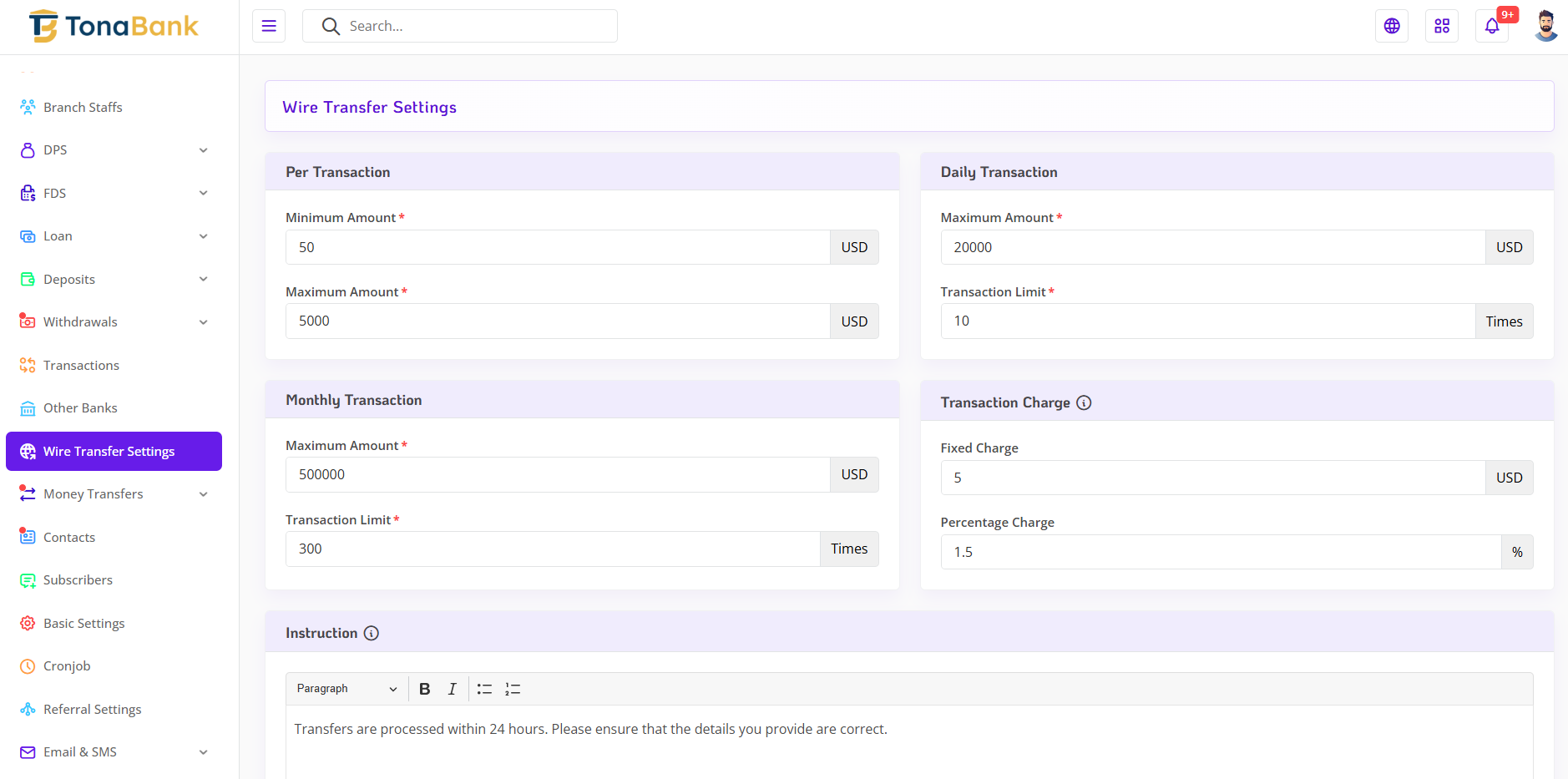Expand the Money Transfers menu
Viewport: 1568px width, 779px height.
pos(114,494)
